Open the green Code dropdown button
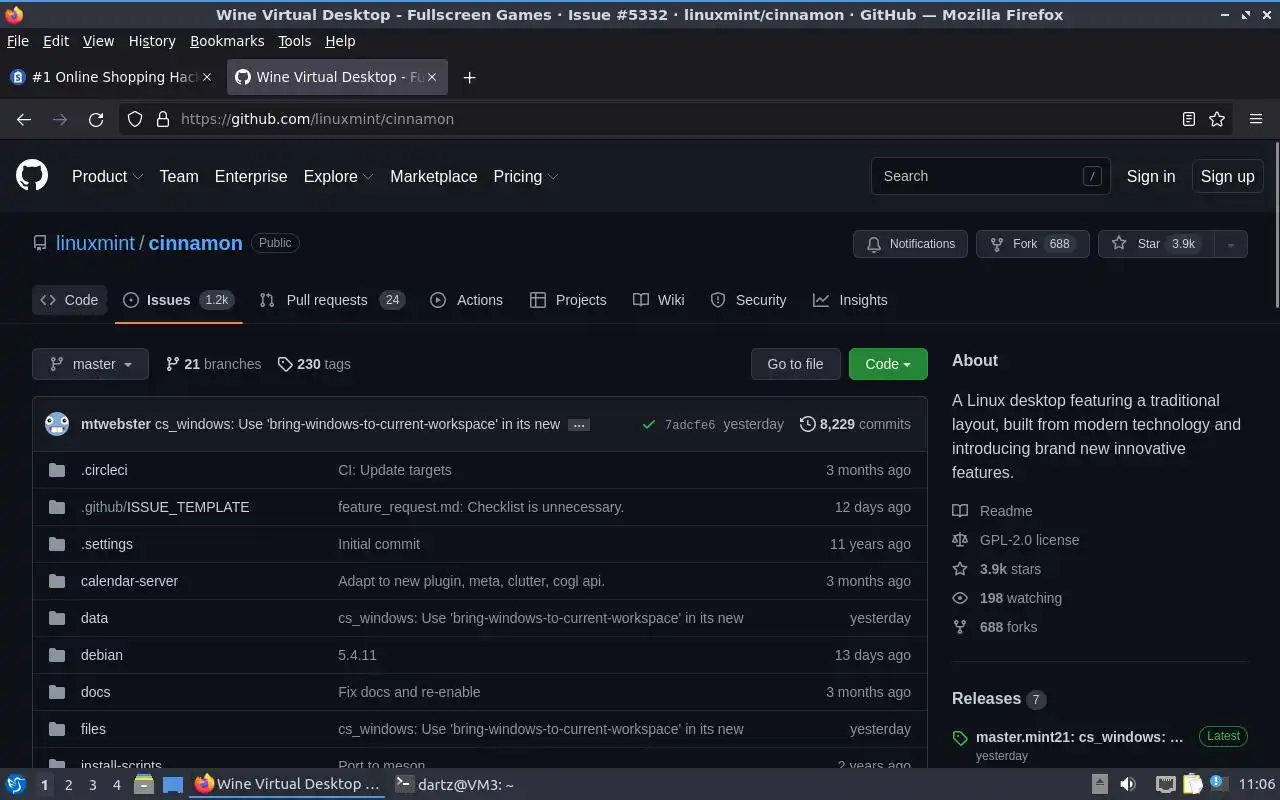Image resolution: width=1280 pixels, height=800 pixels. 888,364
